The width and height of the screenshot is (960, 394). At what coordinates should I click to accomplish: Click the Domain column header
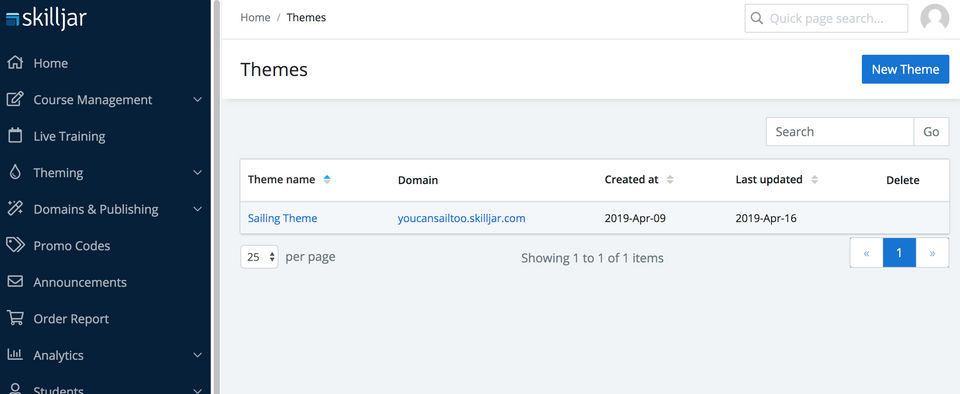click(x=418, y=180)
